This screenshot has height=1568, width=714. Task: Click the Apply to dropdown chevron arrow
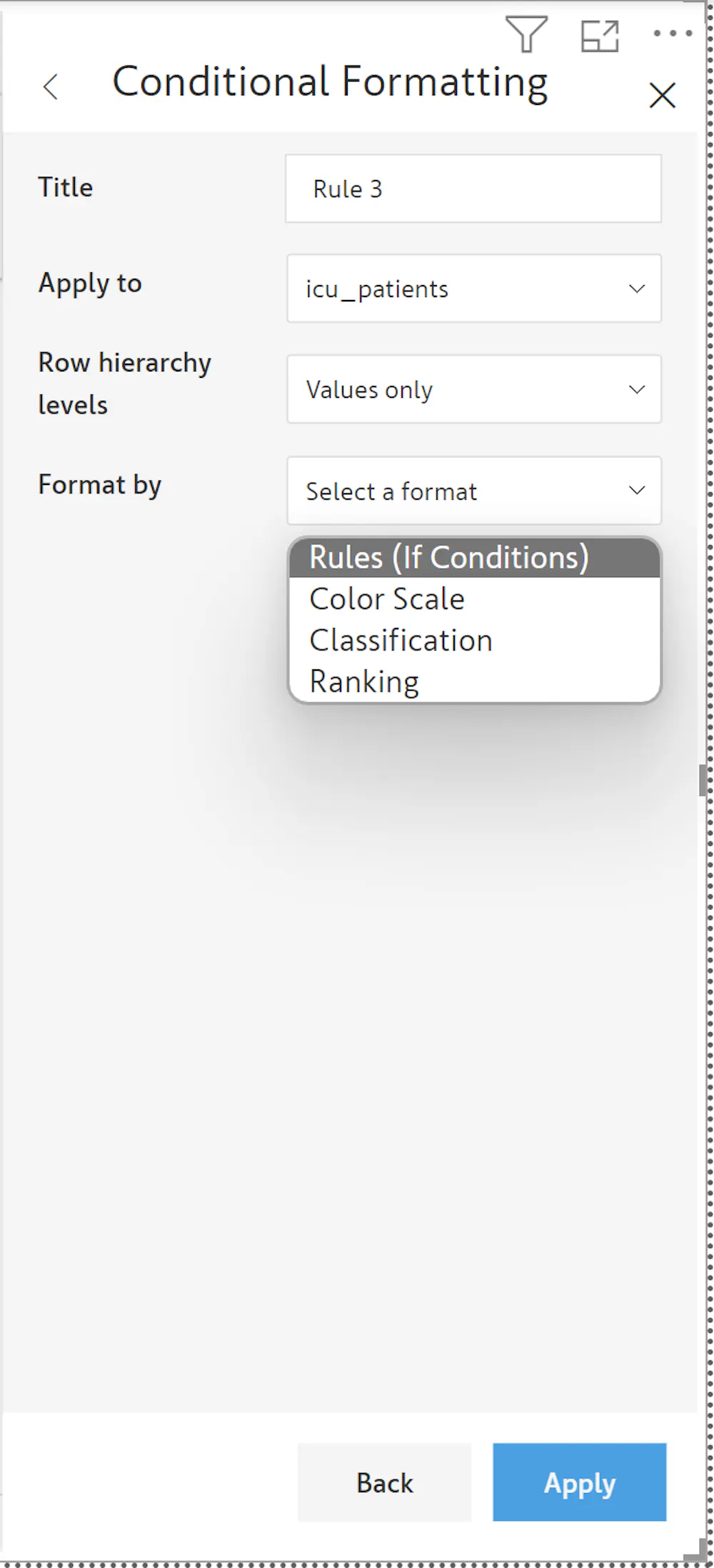tap(636, 289)
